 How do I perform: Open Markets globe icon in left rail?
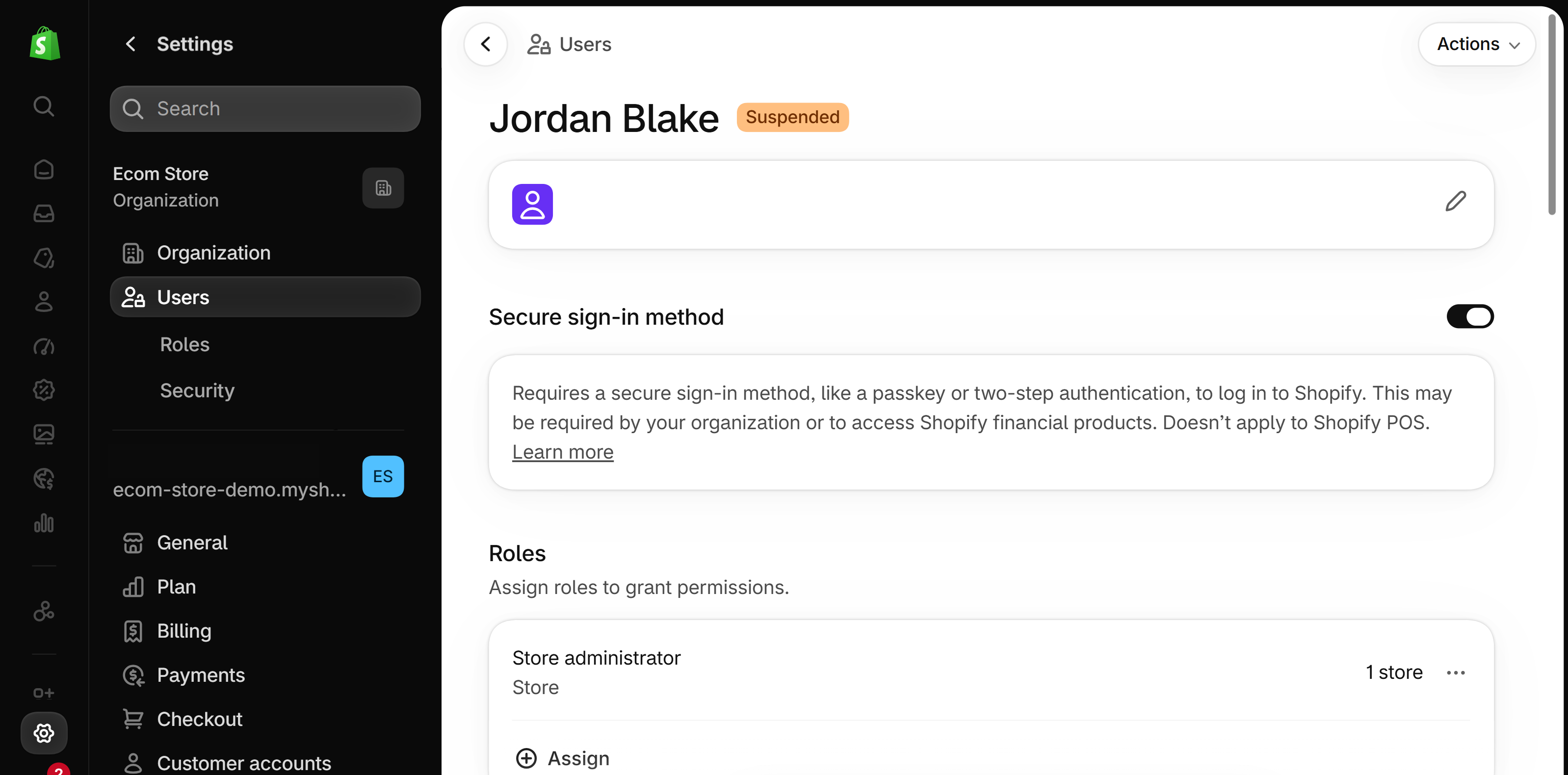pyautogui.click(x=44, y=479)
